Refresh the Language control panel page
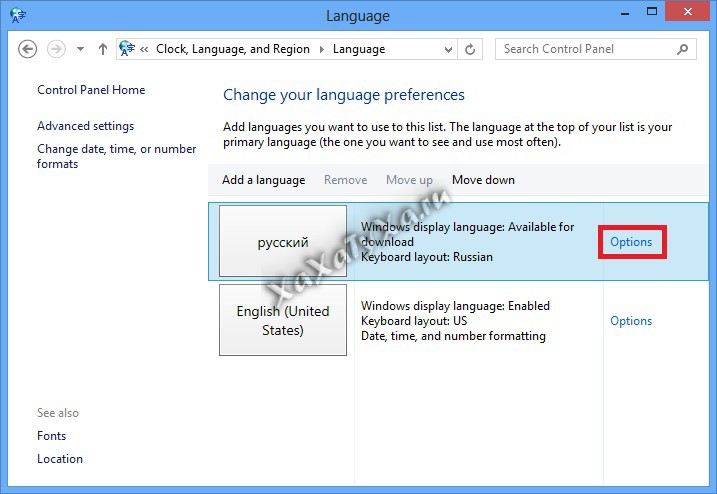Image resolution: width=717 pixels, height=494 pixels. [470, 49]
